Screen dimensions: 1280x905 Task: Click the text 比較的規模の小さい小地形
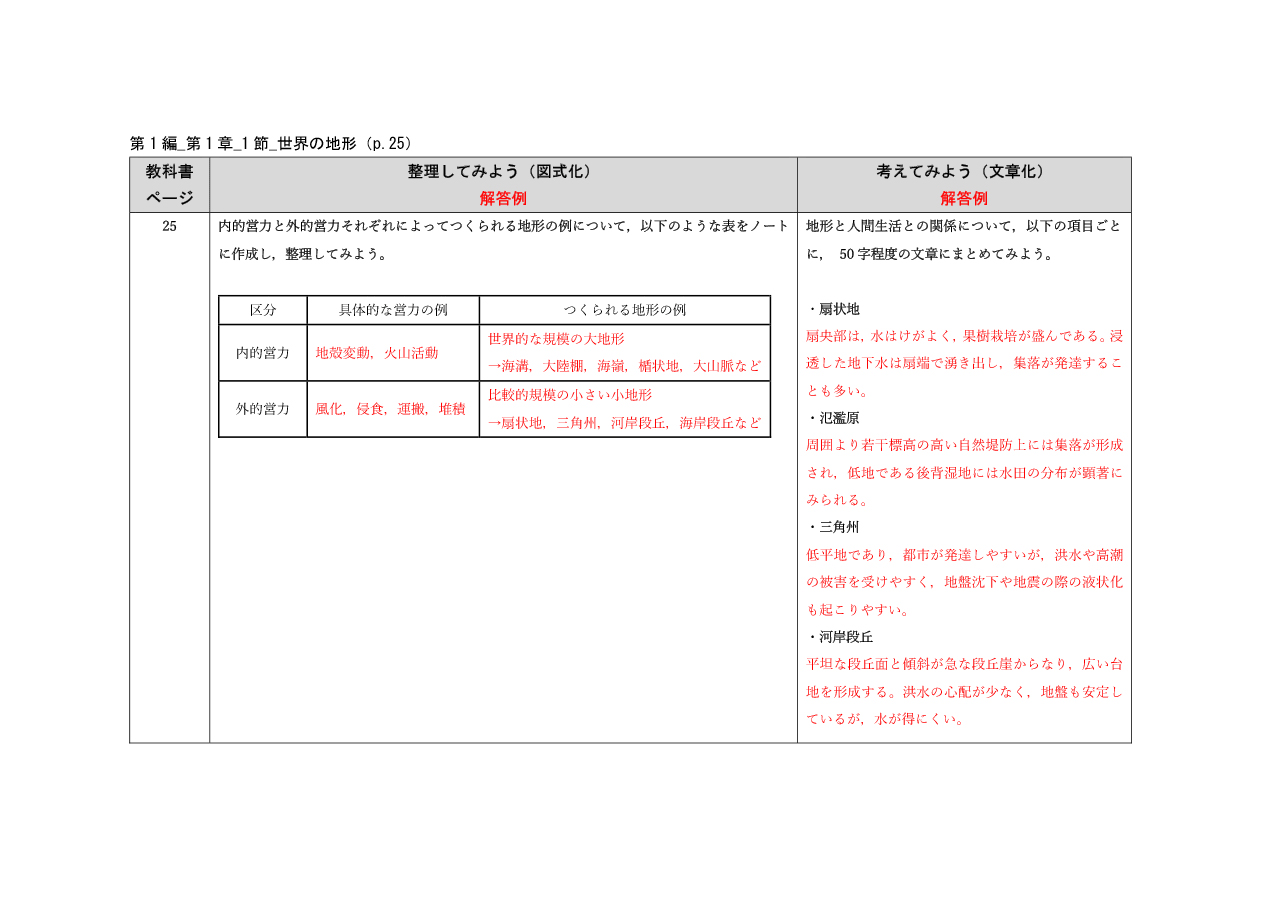(569, 395)
